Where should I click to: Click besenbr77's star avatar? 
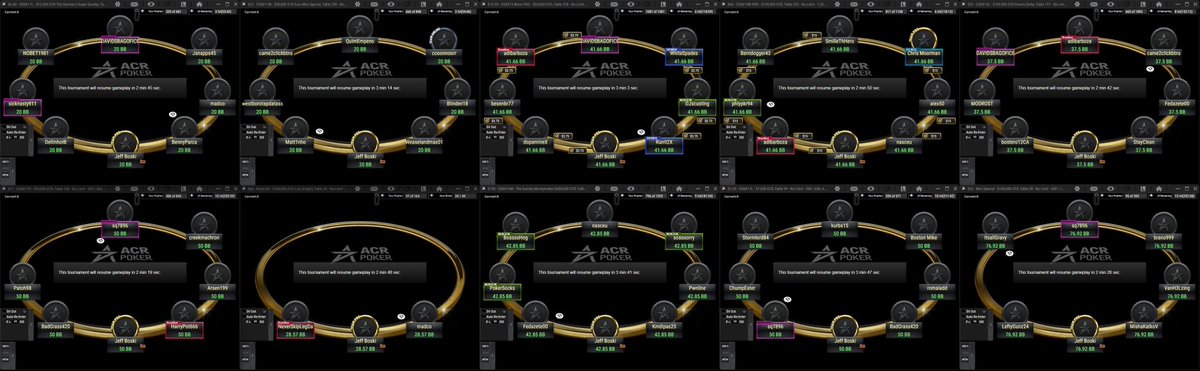pos(502,89)
